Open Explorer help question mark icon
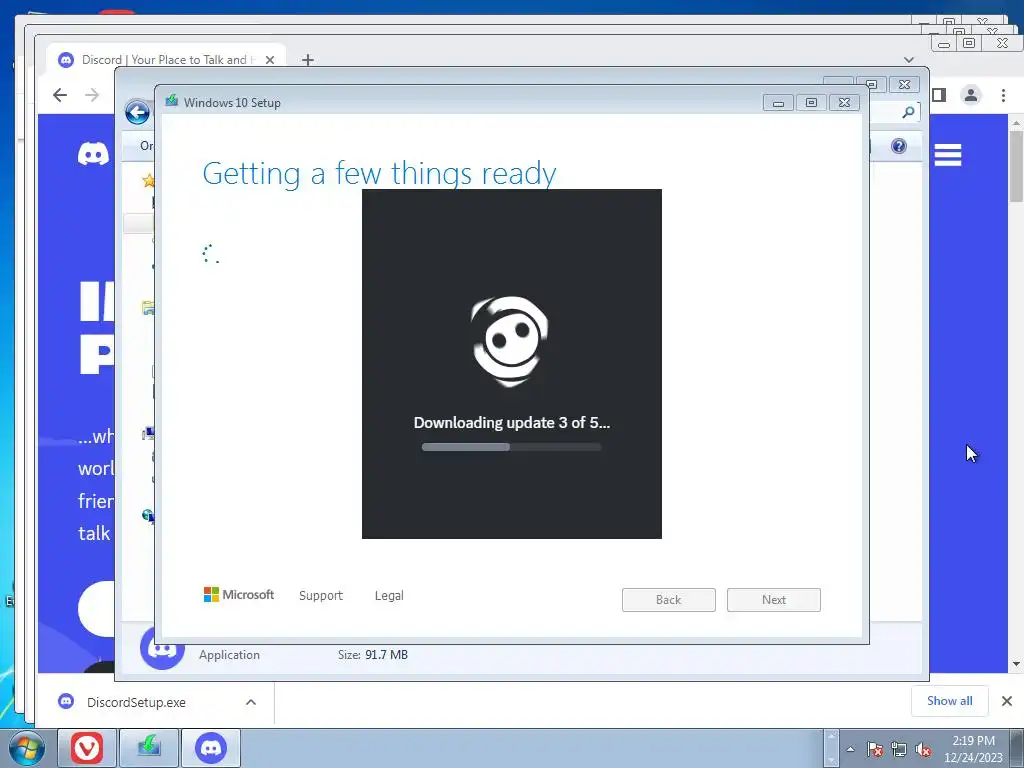The width and height of the screenshot is (1024, 768). point(899,146)
